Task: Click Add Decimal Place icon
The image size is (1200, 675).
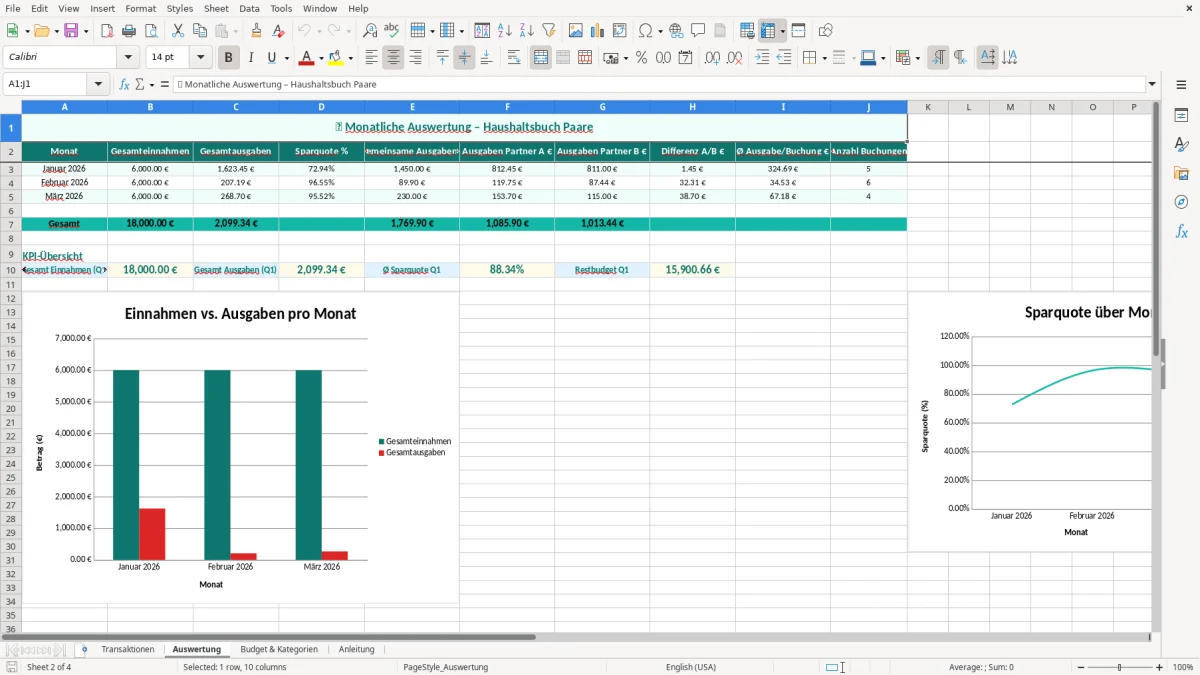Action: (x=713, y=58)
